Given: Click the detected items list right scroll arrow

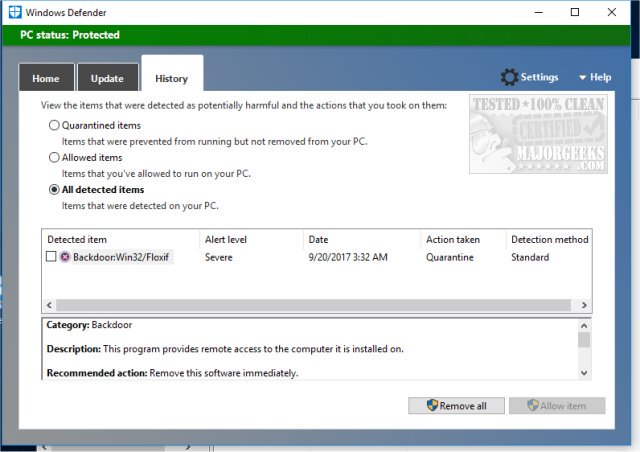Looking at the screenshot, I should (584, 305).
